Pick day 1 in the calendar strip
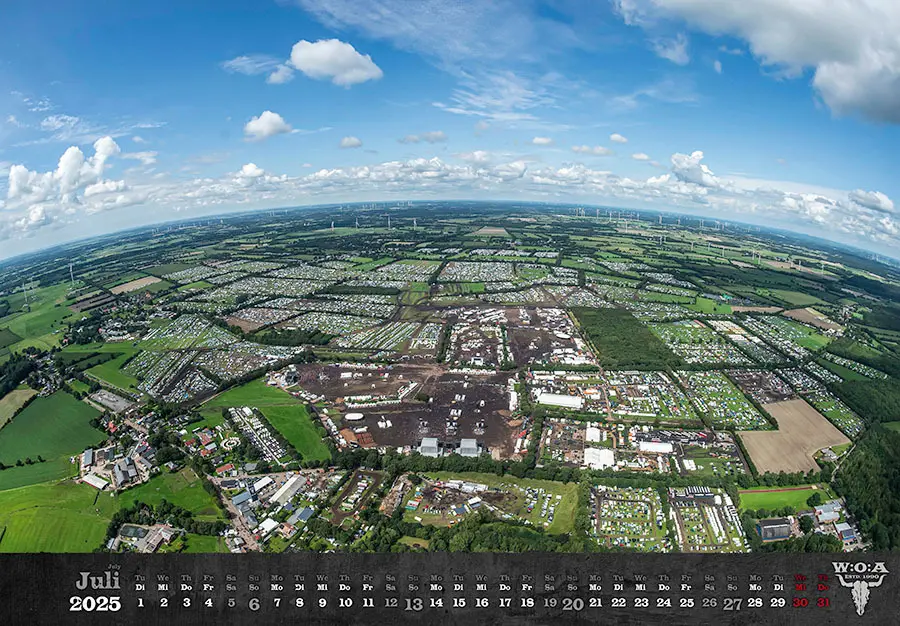 tap(140, 602)
